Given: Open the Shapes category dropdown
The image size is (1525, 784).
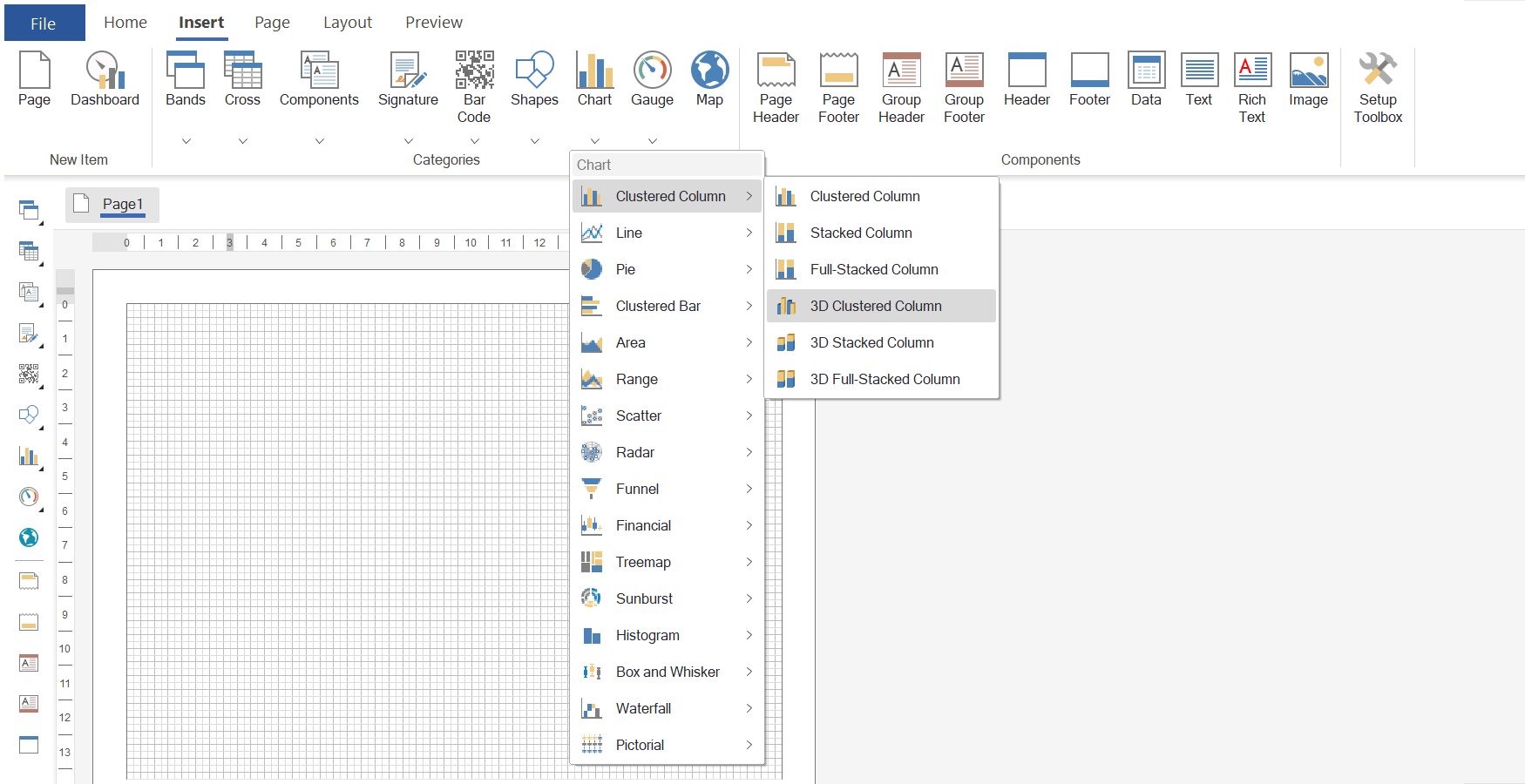Looking at the screenshot, I should click(534, 140).
